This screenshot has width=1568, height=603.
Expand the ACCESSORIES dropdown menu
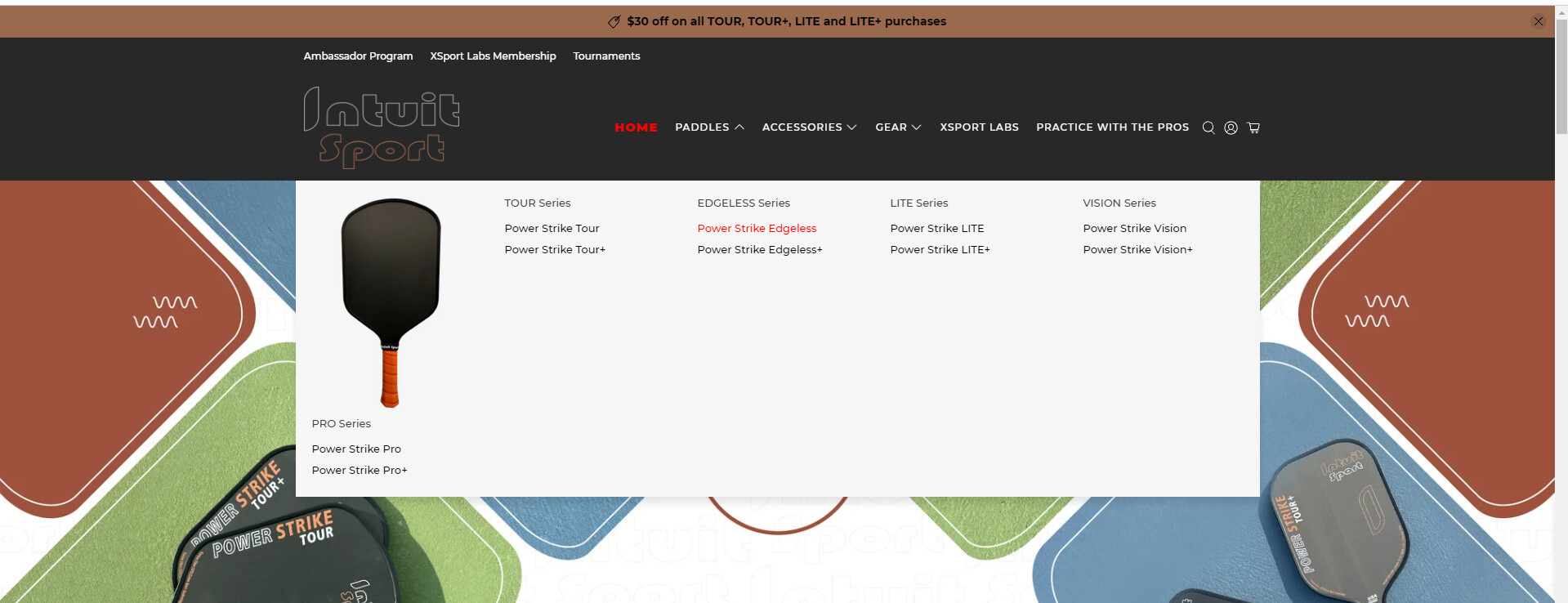coord(809,127)
